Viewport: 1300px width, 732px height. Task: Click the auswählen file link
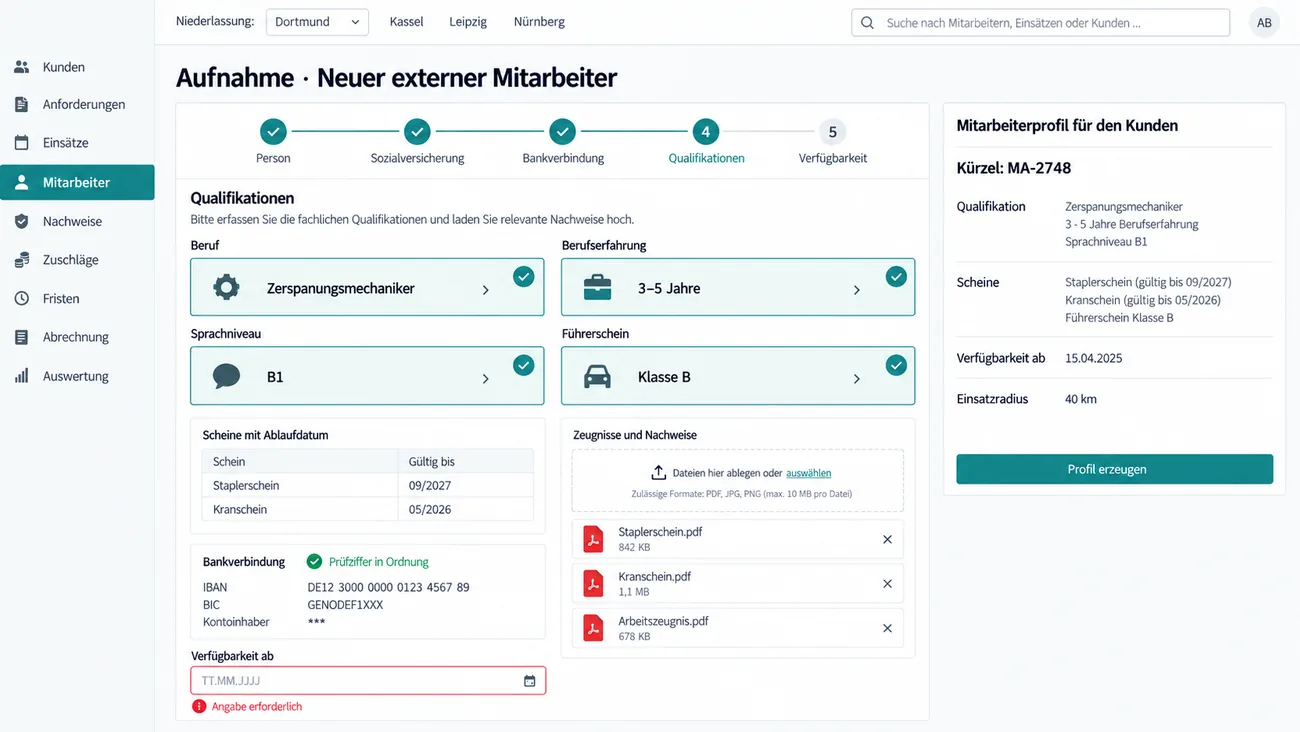tap(808, 473)
